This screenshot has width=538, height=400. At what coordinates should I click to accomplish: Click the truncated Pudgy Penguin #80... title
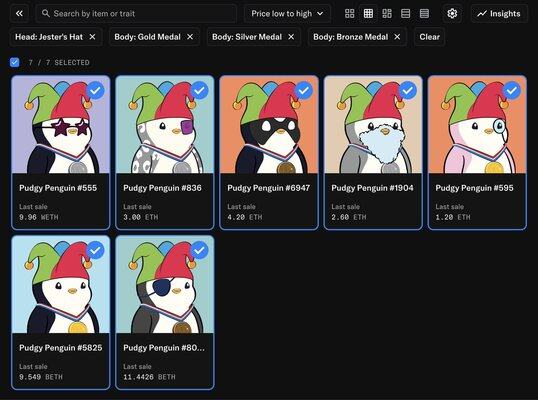point(164,348)
